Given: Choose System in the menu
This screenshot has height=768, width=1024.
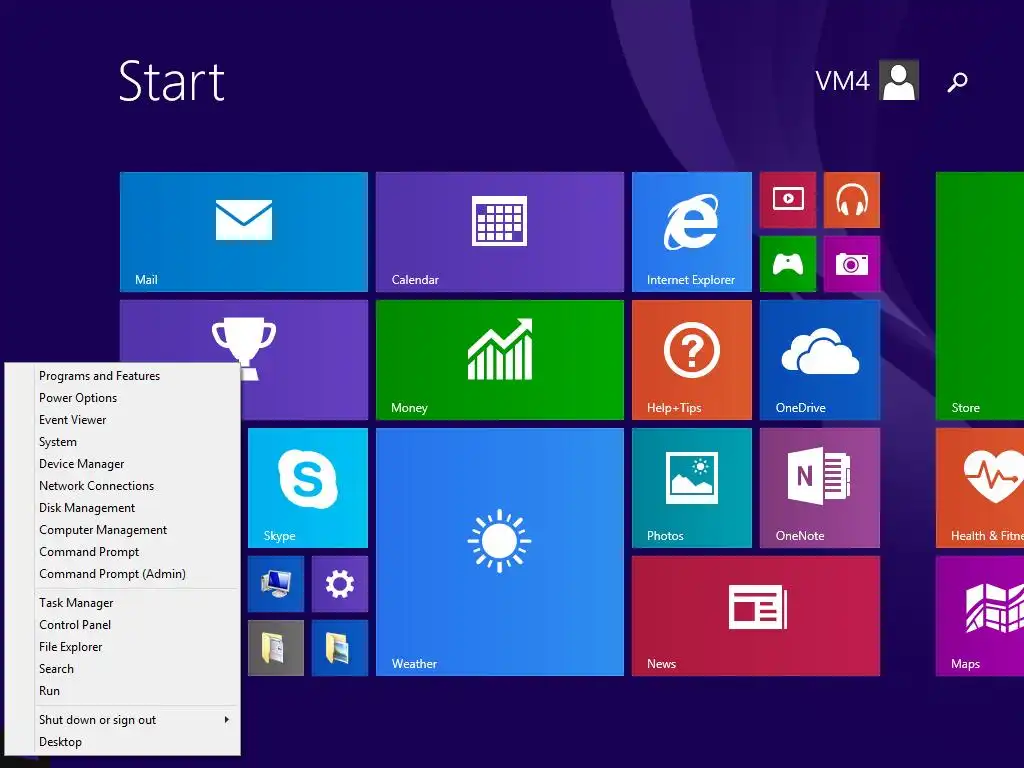Looking at the screenshot, I should tap(123, 442).
